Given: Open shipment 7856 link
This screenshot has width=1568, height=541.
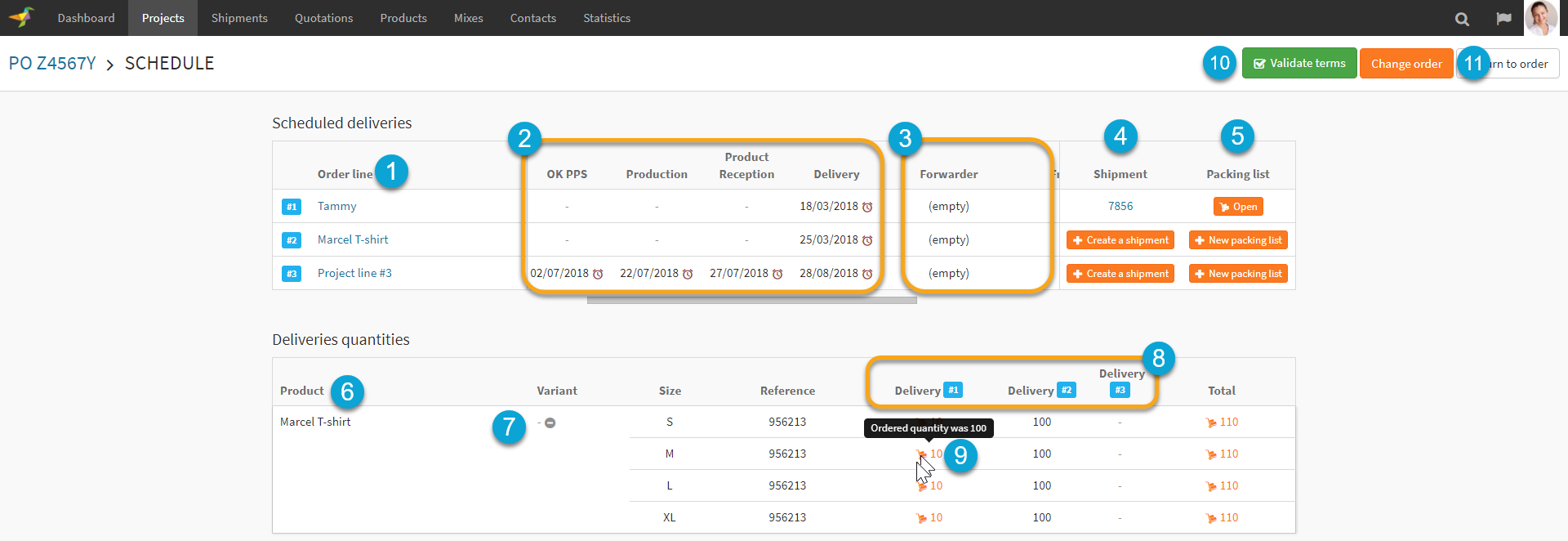Looking at the screenshot, I should click(x=1120, y=206).
